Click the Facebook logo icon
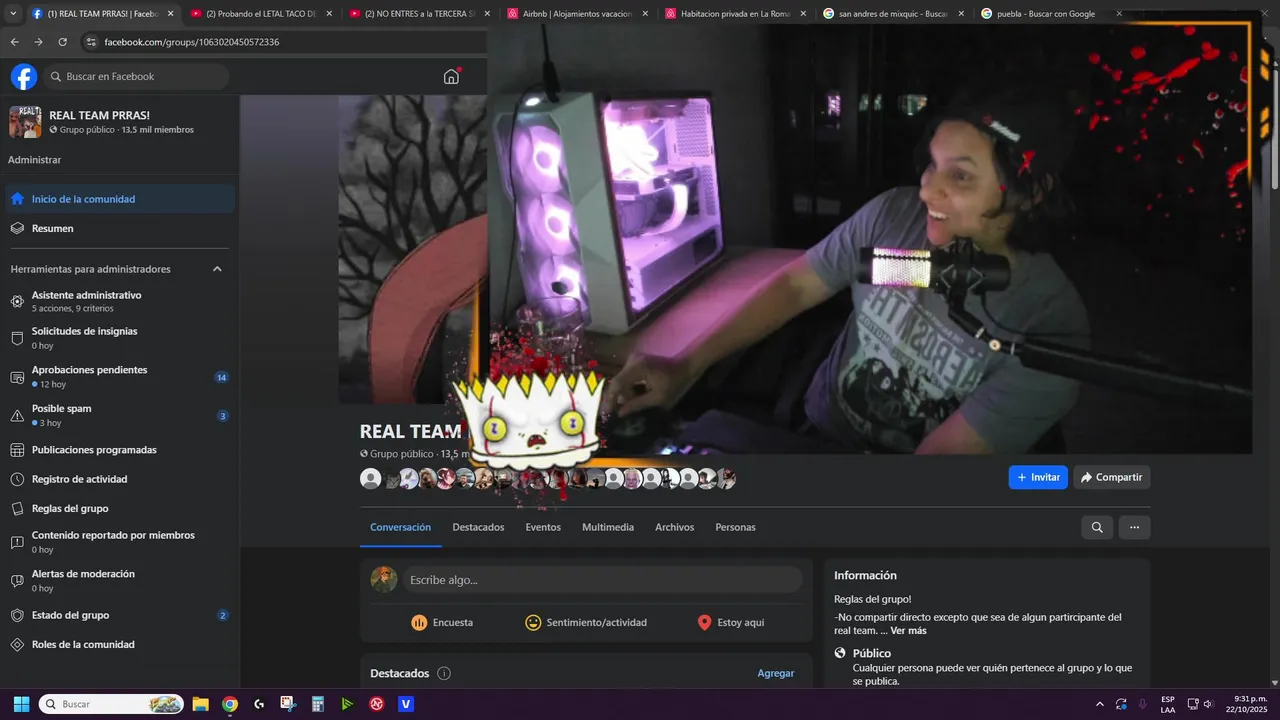Viewport: 1280px width, 720px height. (24, 77)
